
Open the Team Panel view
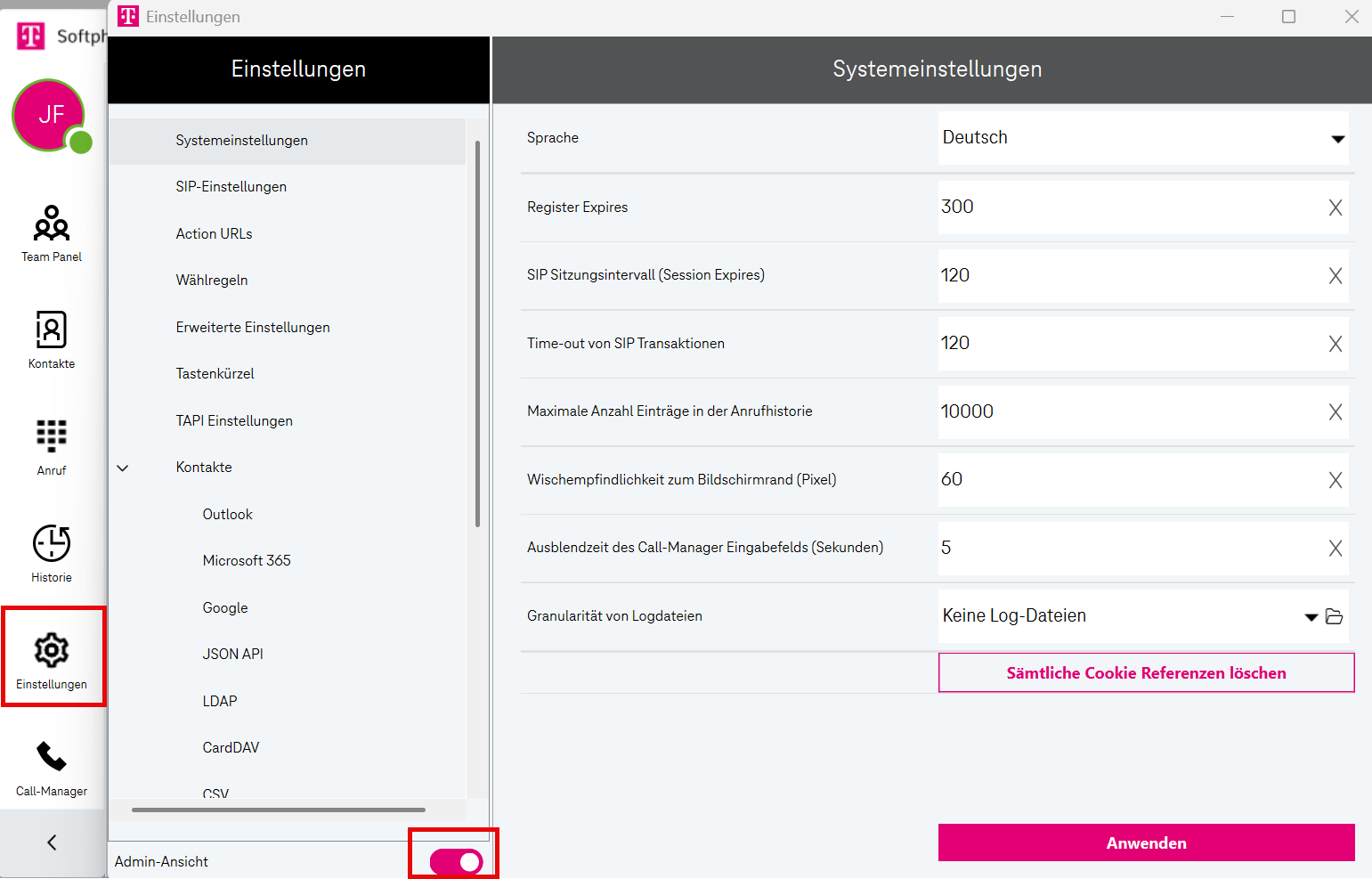[52, 232]
